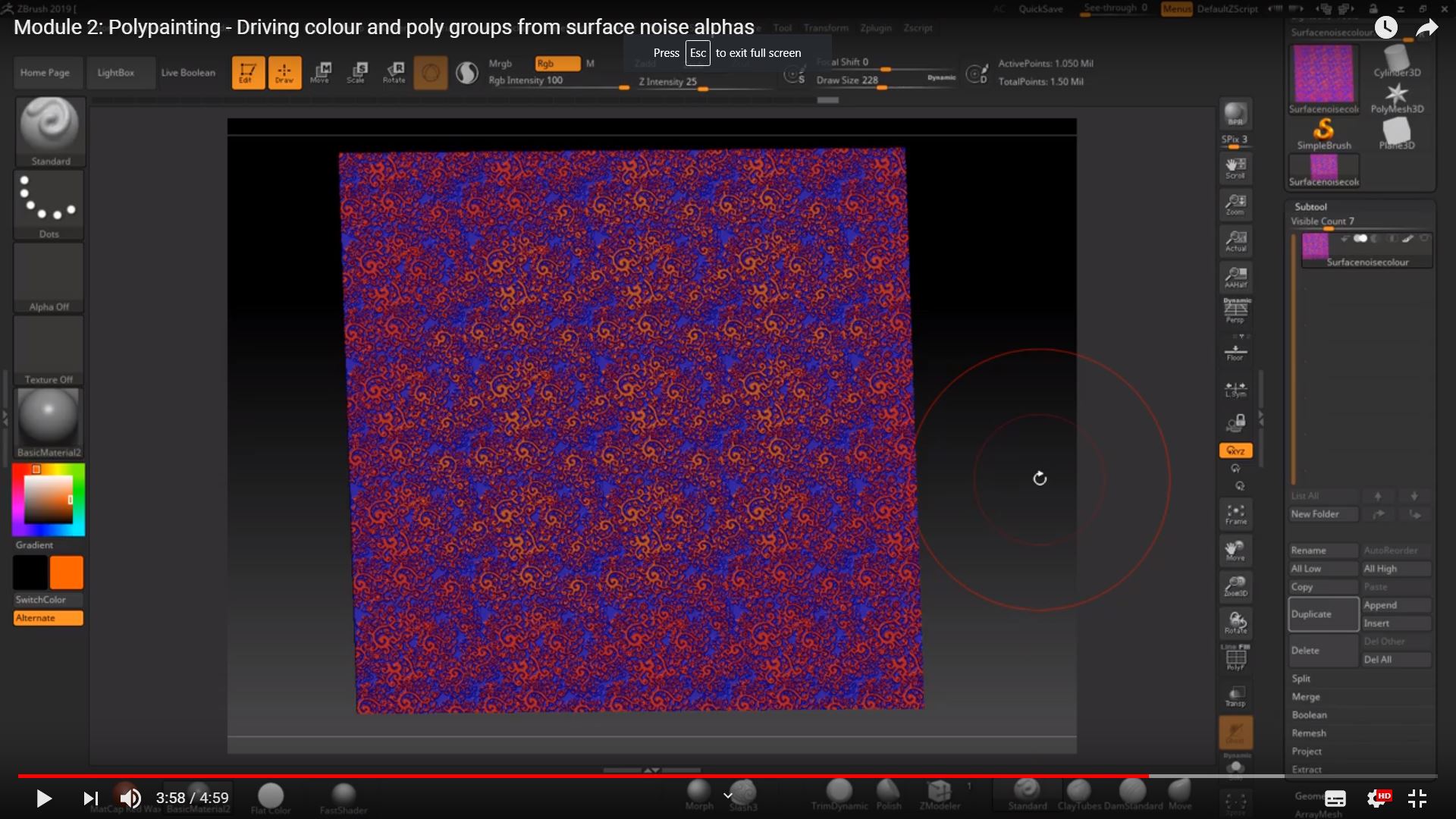The height and width of the screenshot is (819, 1456).
Task: Expand the Remesh section
Action: pos(1309,733)
